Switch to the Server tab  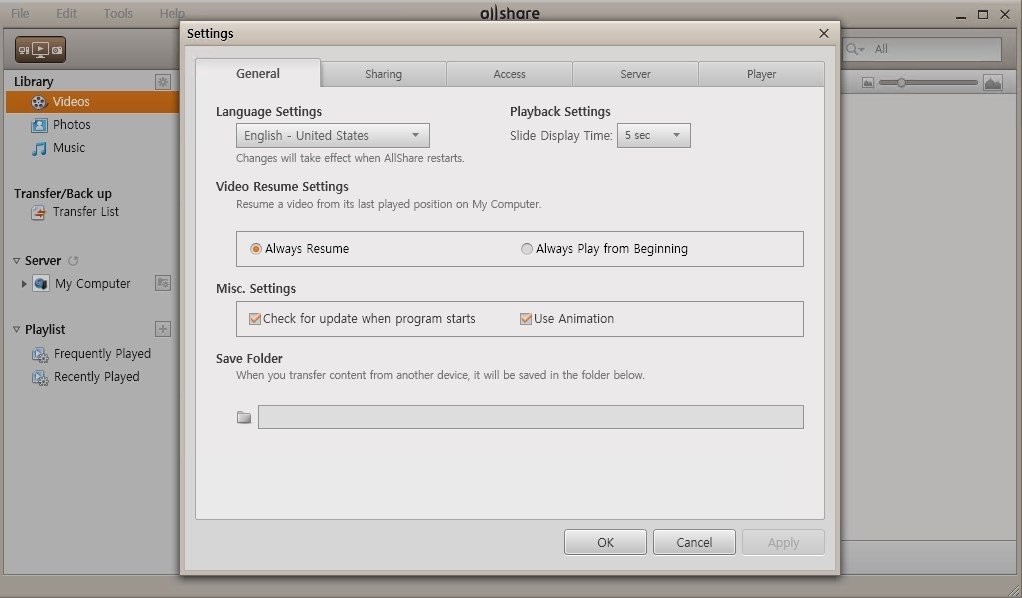tap(635, 74)
